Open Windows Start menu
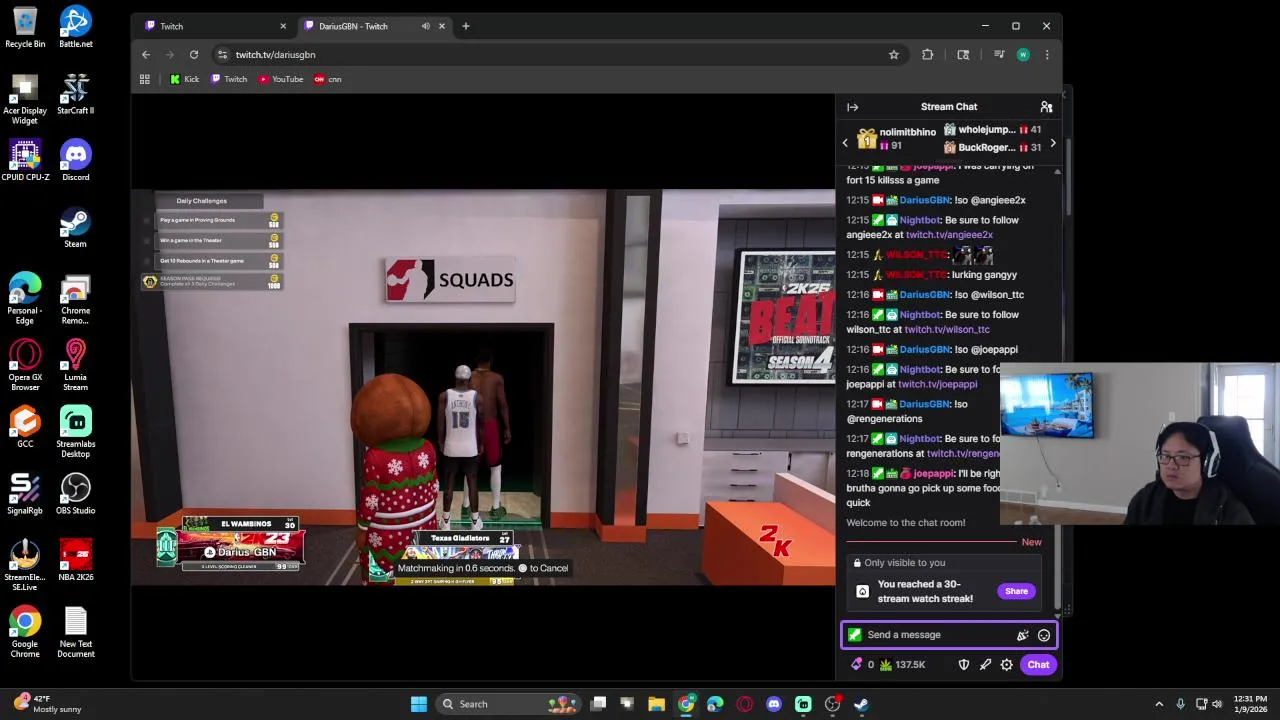The image size is (1280, 720). click(x=419, y=704)
